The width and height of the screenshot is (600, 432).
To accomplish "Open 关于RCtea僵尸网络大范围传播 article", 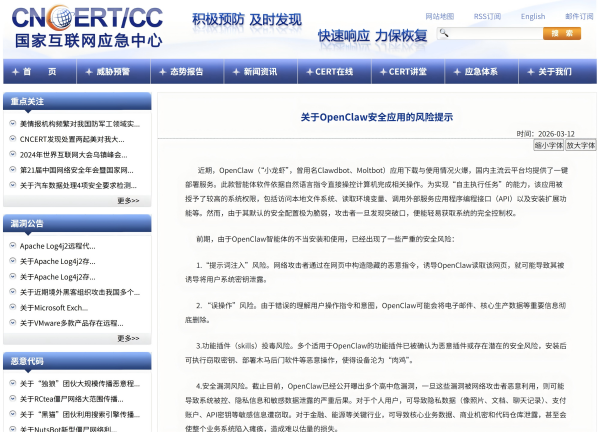I will point(72,399).
